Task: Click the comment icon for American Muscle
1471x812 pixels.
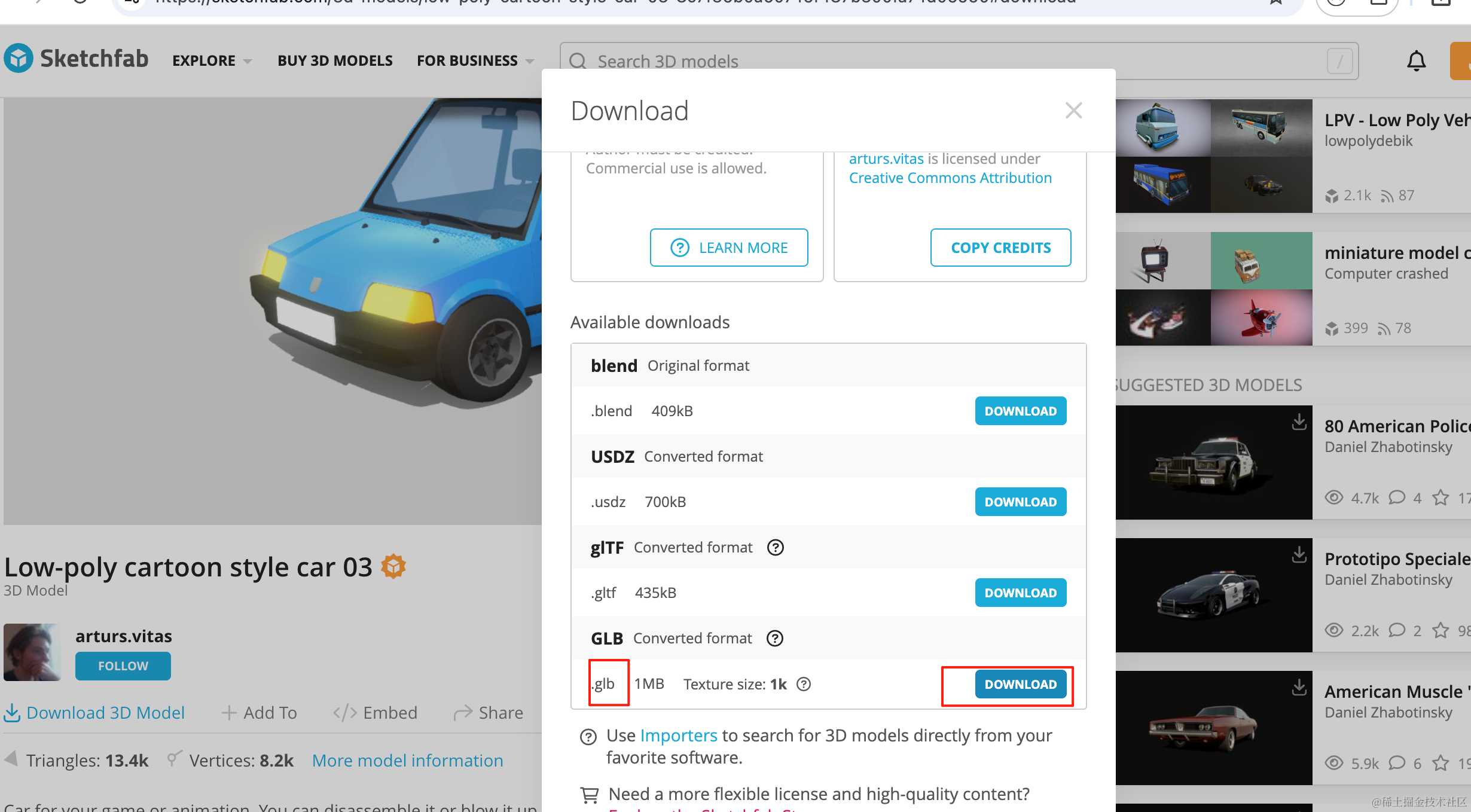Action: (1397, 763)
